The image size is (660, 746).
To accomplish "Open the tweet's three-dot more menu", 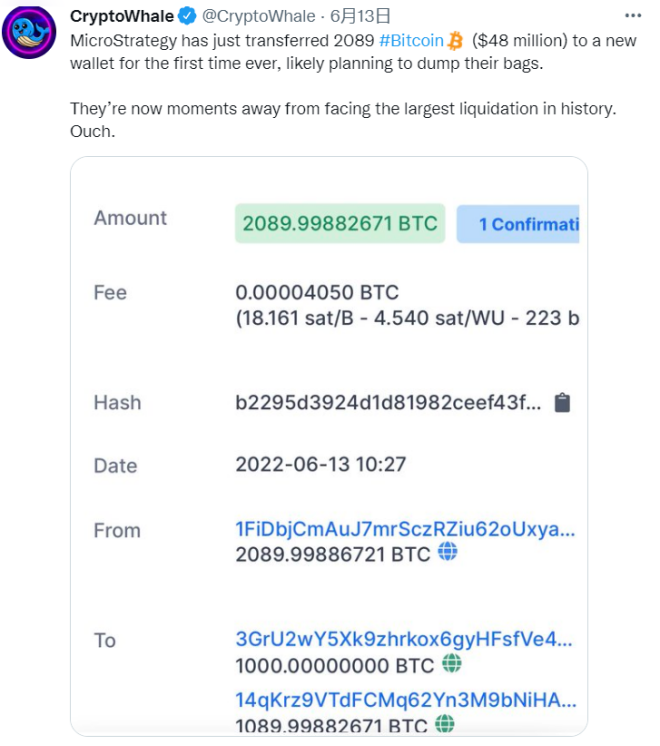I will pyautogui.click(x=633, y=16).
